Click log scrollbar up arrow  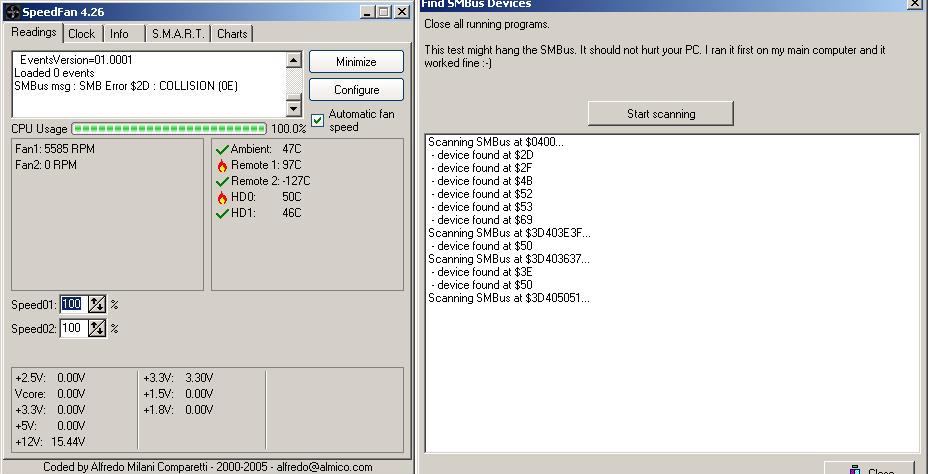(294, 59)
